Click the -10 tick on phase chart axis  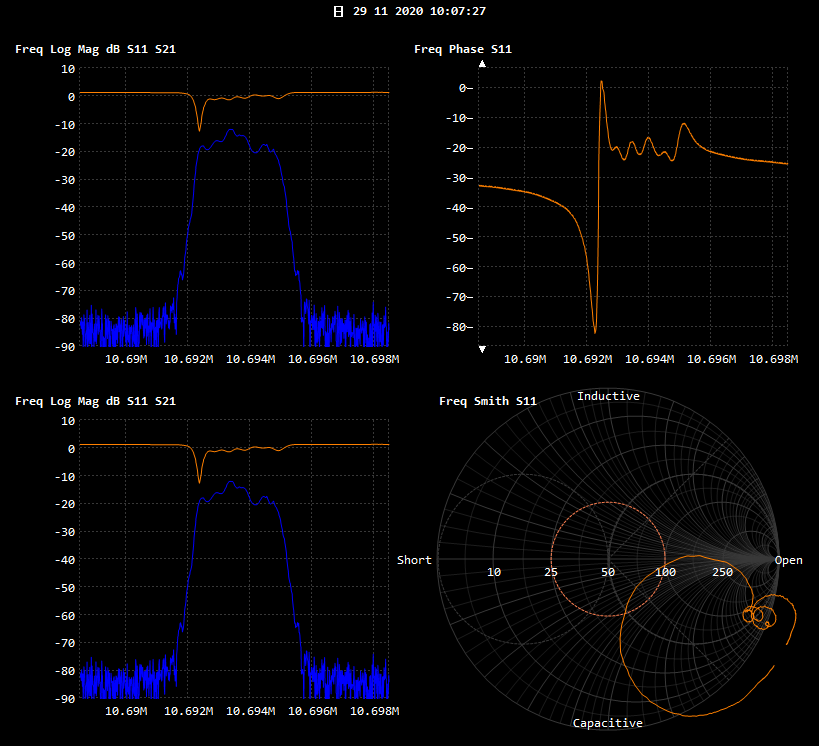(x=459, y=118)
